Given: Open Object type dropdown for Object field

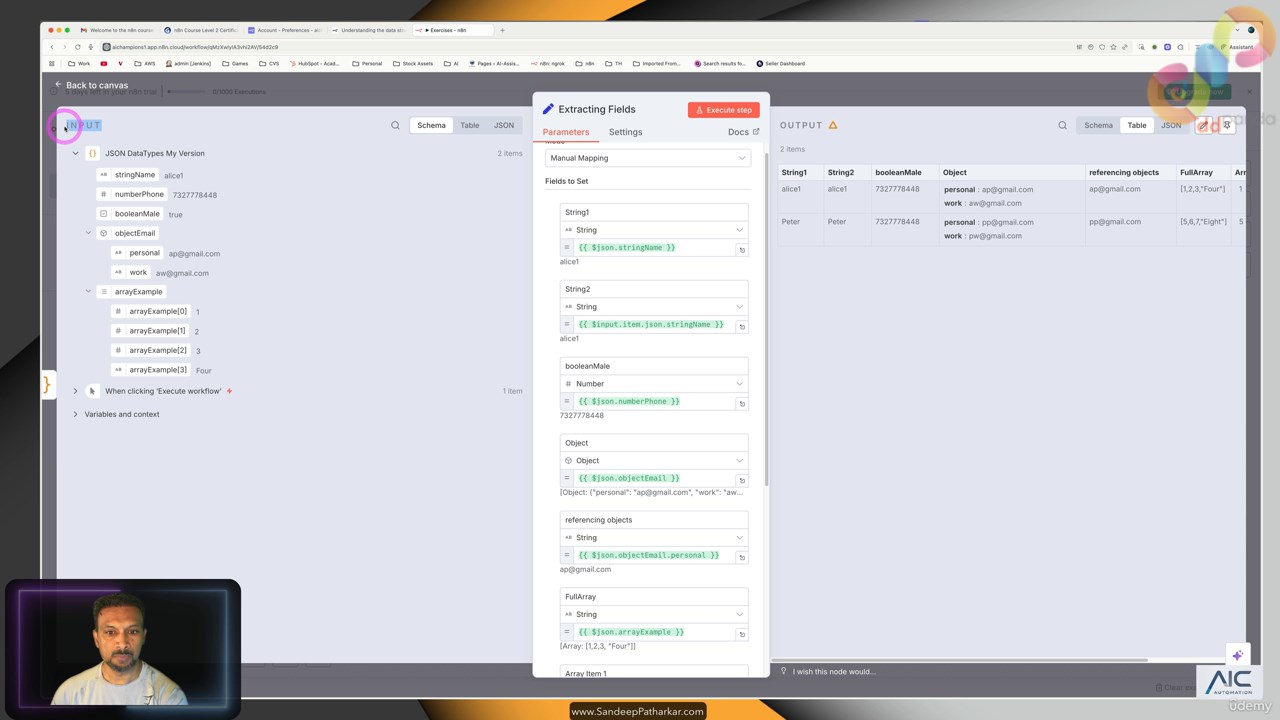Looking at the screenshot, I should click(x=654, y=461).
